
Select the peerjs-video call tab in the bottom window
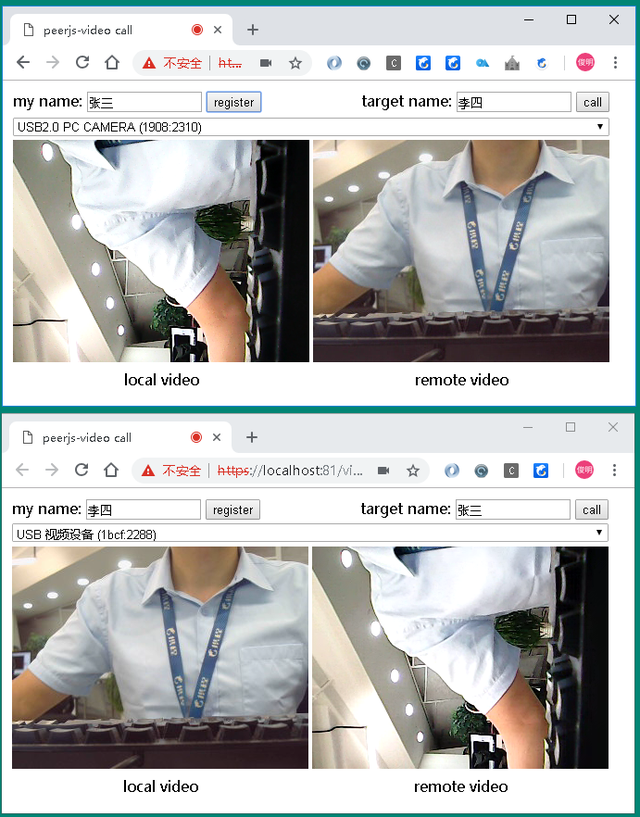coord(100,437)
